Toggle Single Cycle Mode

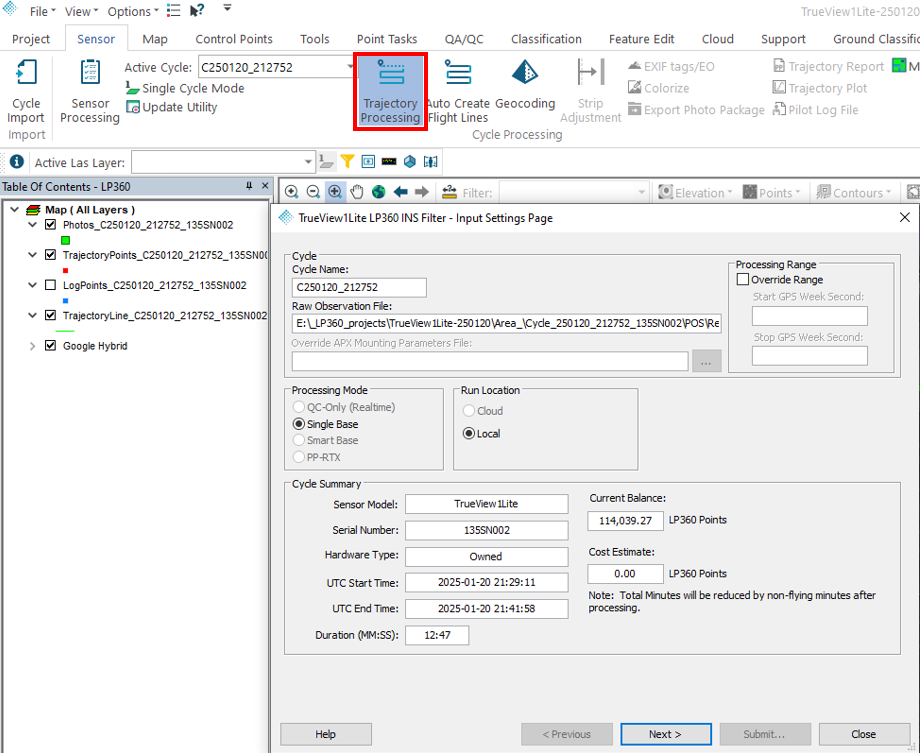coord(185,88)
